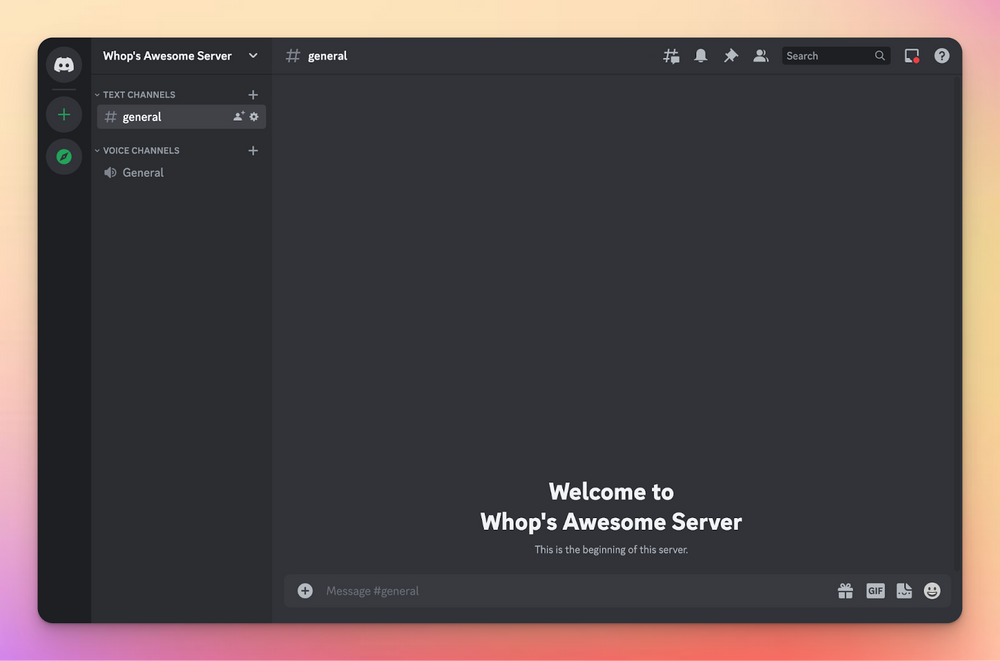Click the Explore Discoverable Servers compass icon

pyautogui.click(x=63, y=157)
